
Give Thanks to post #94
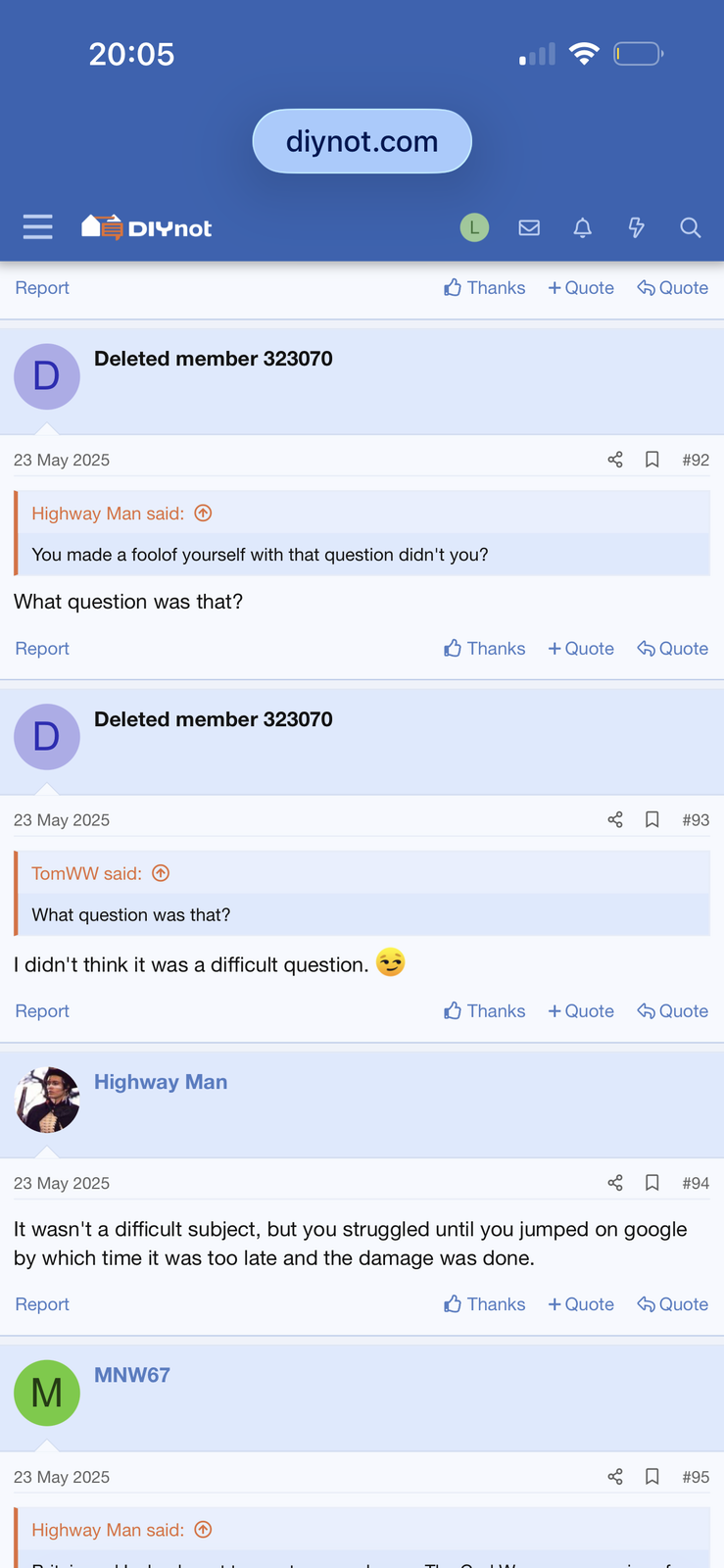pos(484,1304)
